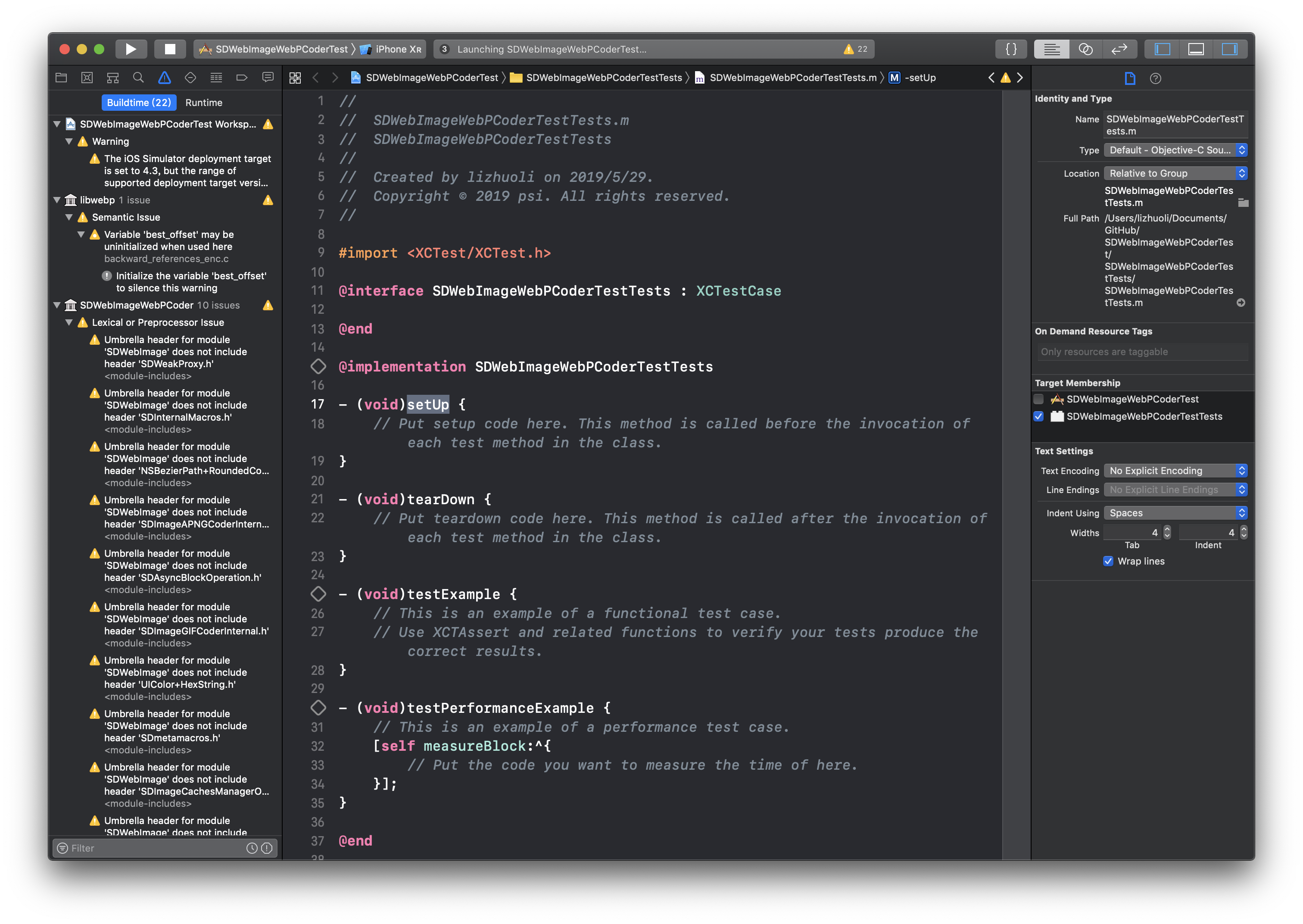The width and height of the screenshot is (1303, 924).
Task: Open the Library curly braces button
Action: (1011, 49)
